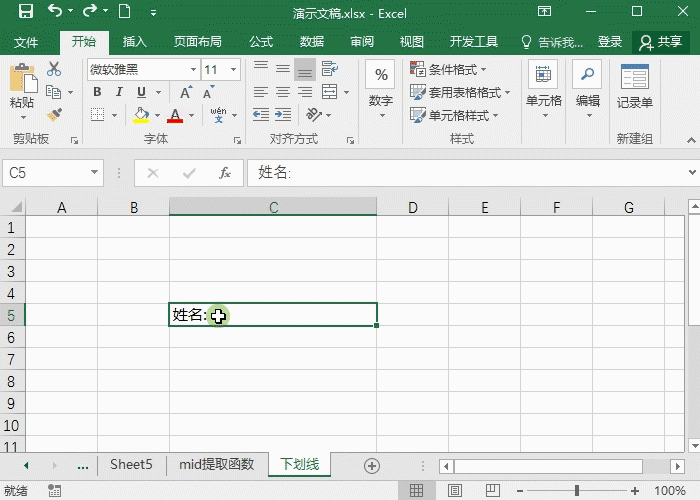
Task: Open the wén phonetic guide tool
Action: (219, 115)
